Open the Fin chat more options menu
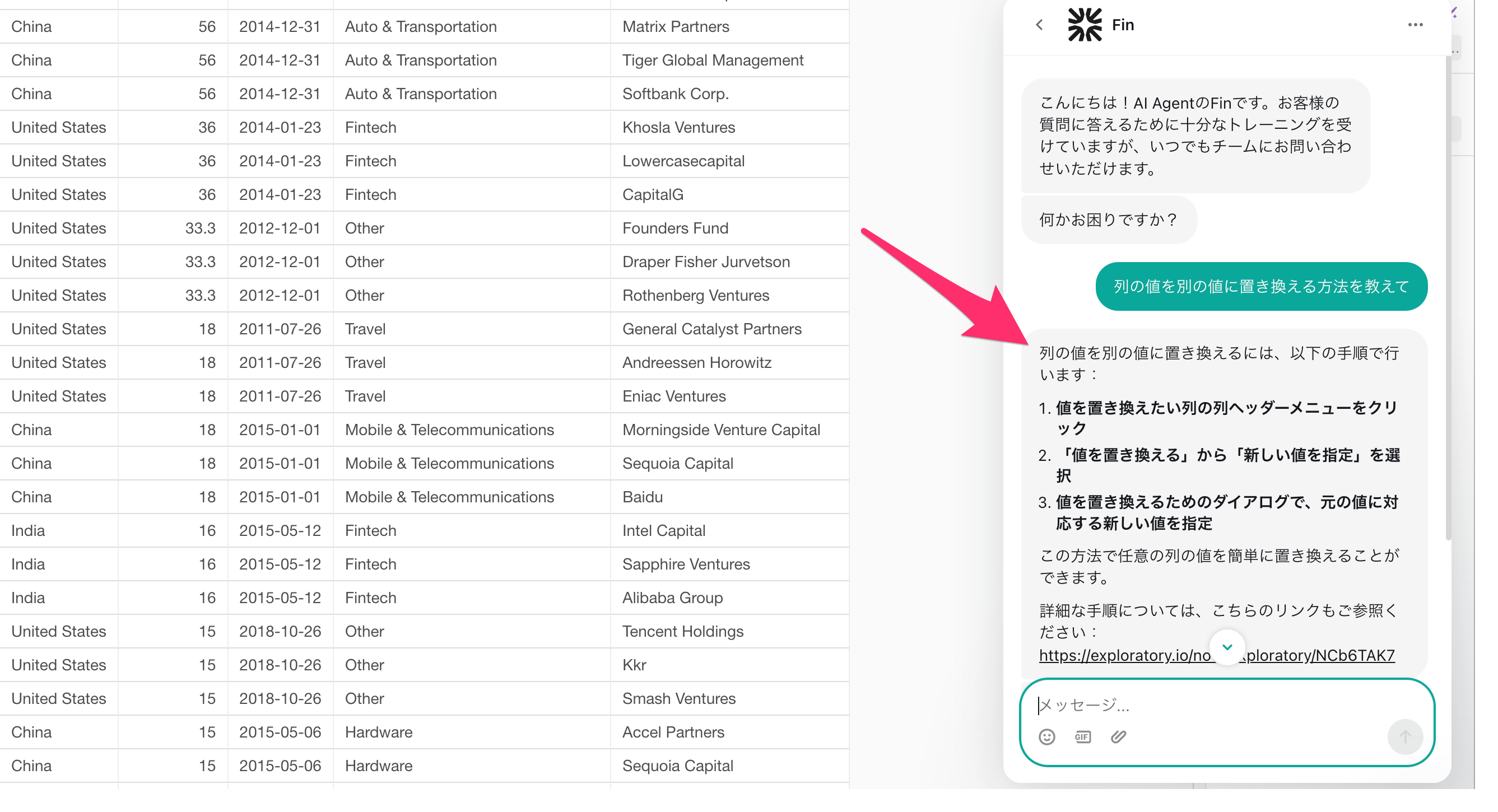 pyautogui.click(x=1415, y=25)
